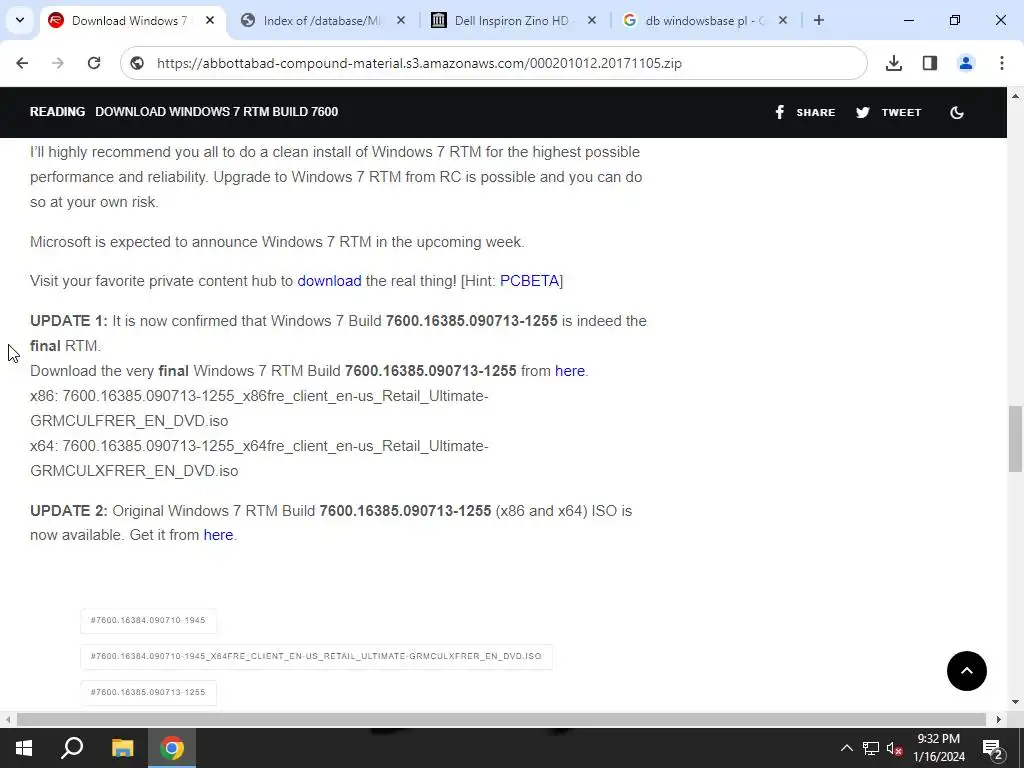
Task: Open the Chrome side panel
Action: pos(930,63)
